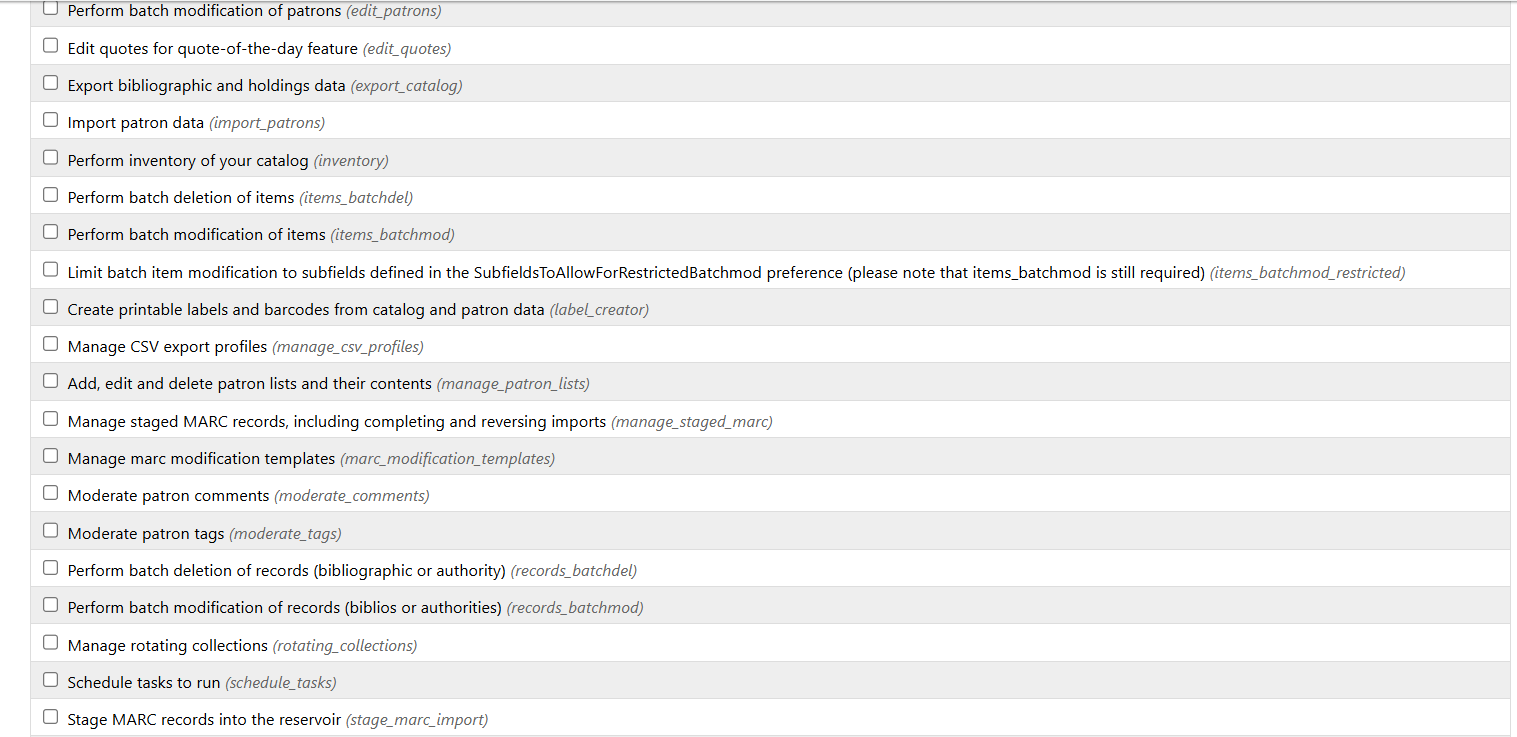Enable the records_batchmod permission checkbox

tap(51, 605)
